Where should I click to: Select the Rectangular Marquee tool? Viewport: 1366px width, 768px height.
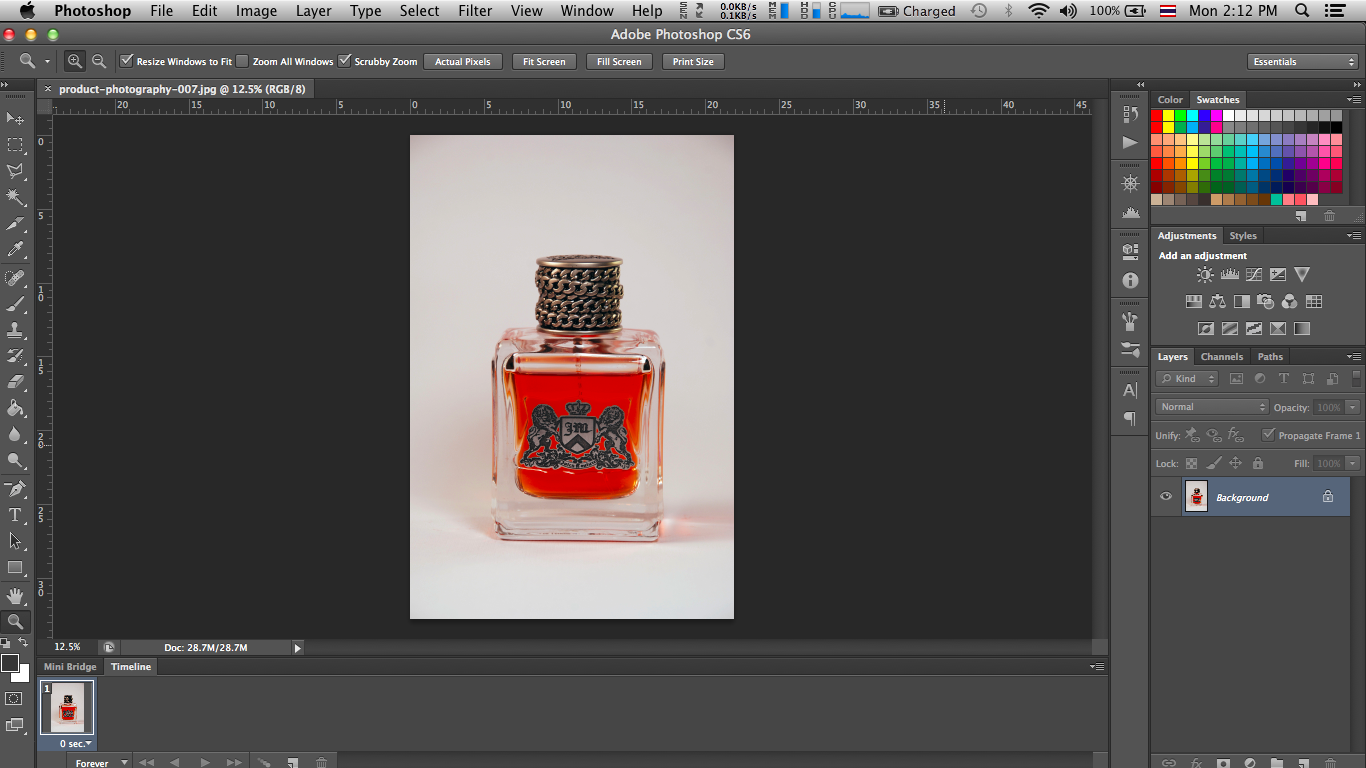click(x=15, y=145)
